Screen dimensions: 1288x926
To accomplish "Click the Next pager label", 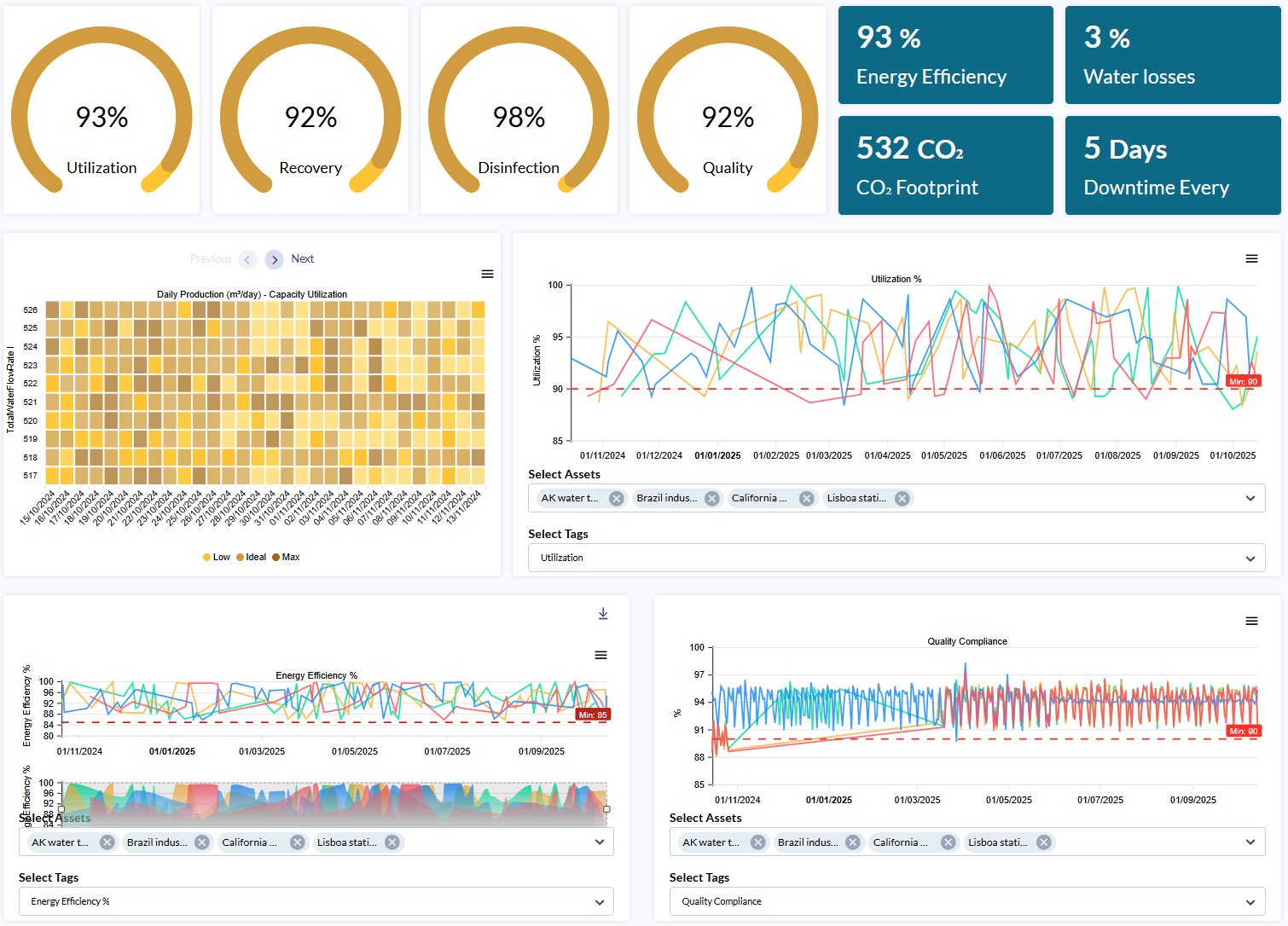I will (x=303, y=259).
